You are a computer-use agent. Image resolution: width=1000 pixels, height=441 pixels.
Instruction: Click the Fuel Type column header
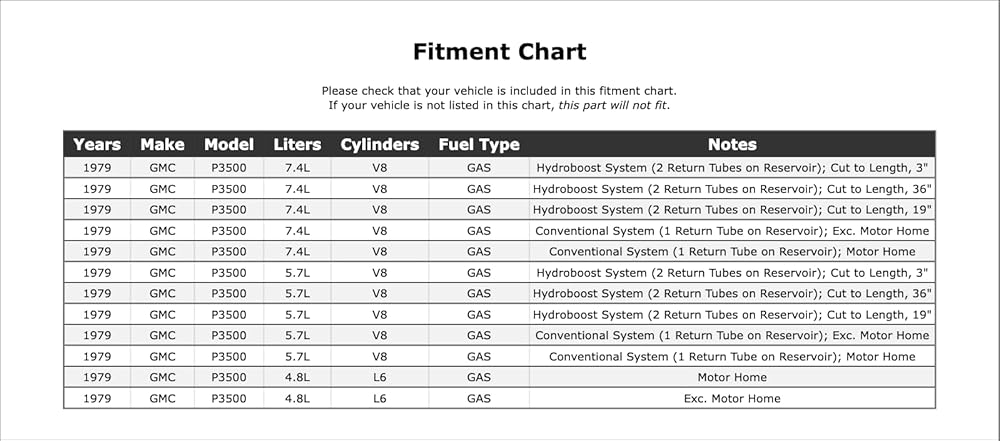(x=479, y=145)
